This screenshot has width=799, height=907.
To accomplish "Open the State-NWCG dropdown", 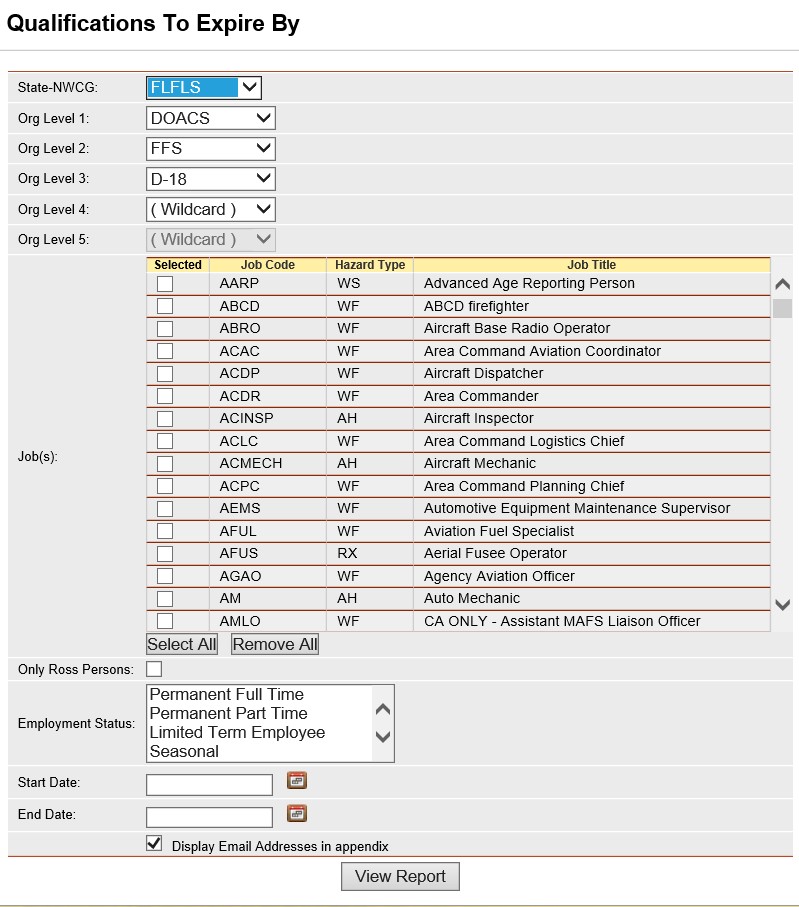I will (x=204, y=87).
